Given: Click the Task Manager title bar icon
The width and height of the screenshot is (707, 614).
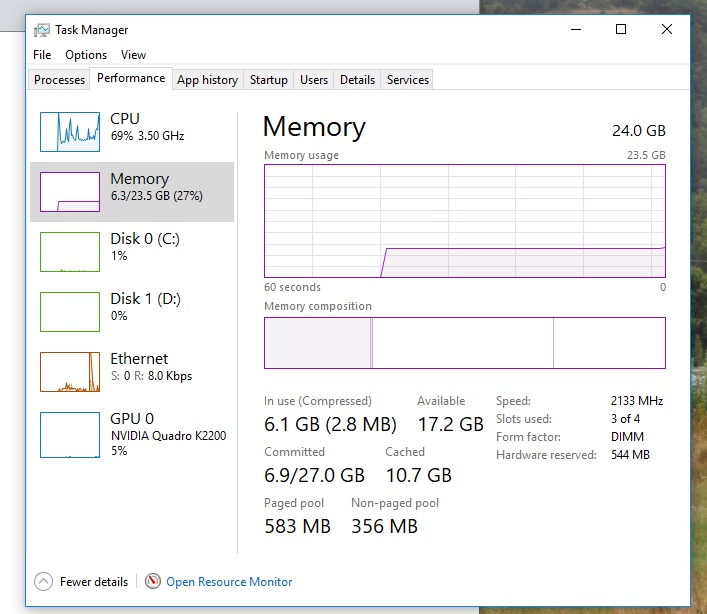Looking at the screenshot, I should click(42, 30).
